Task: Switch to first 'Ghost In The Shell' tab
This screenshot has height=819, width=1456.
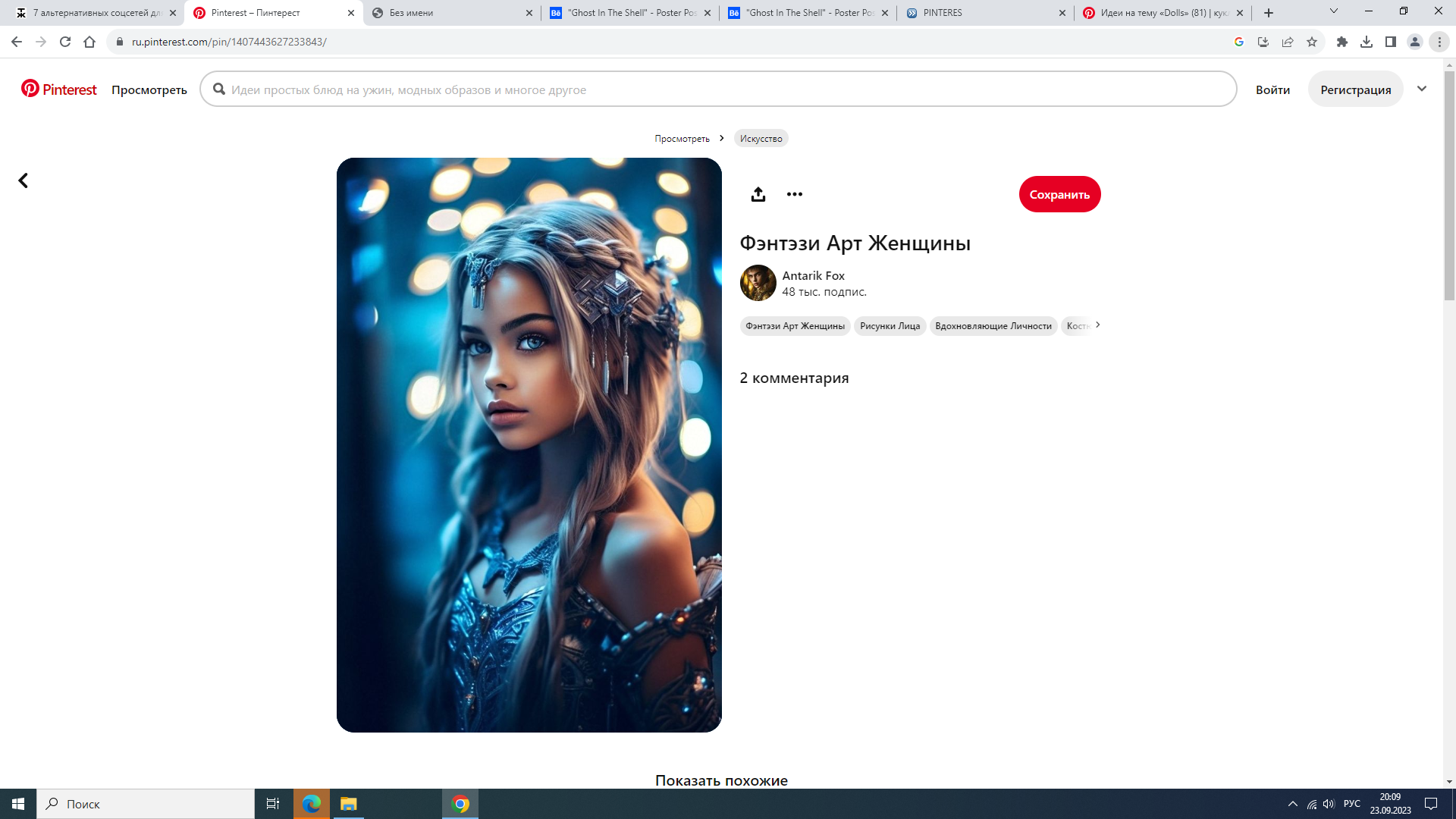Action: point(630,13)
